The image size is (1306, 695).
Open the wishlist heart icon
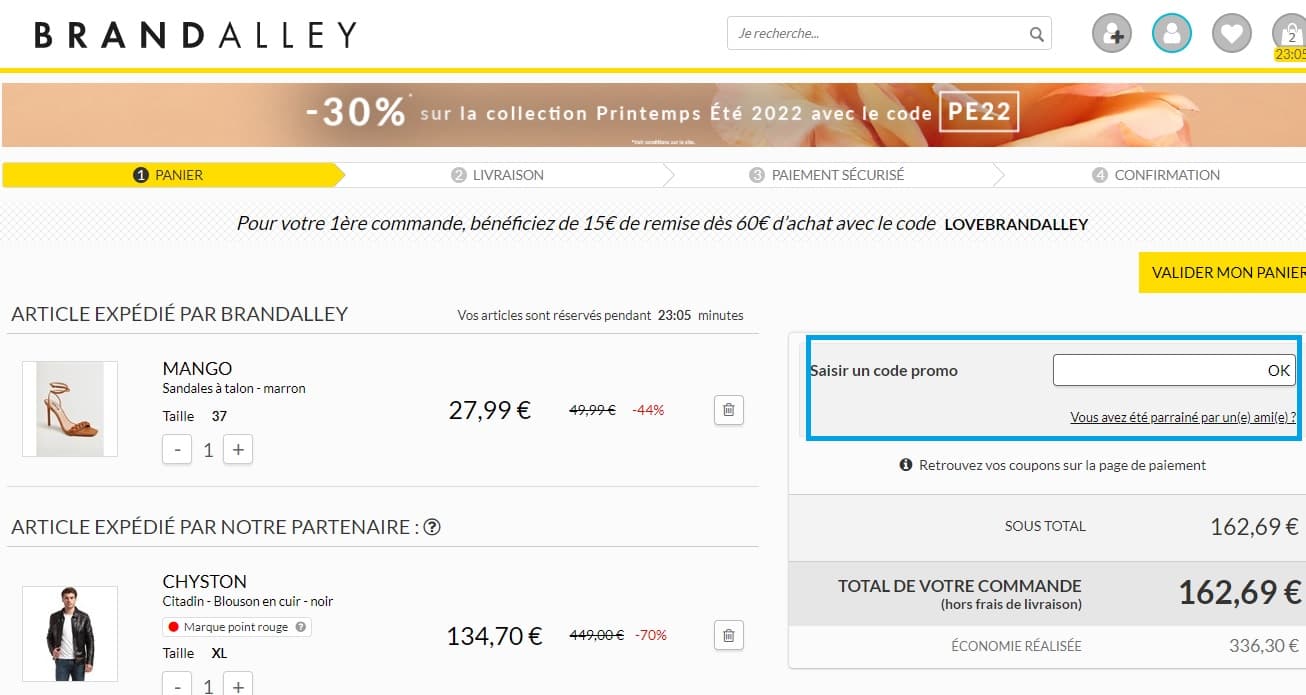point(1231,33)
